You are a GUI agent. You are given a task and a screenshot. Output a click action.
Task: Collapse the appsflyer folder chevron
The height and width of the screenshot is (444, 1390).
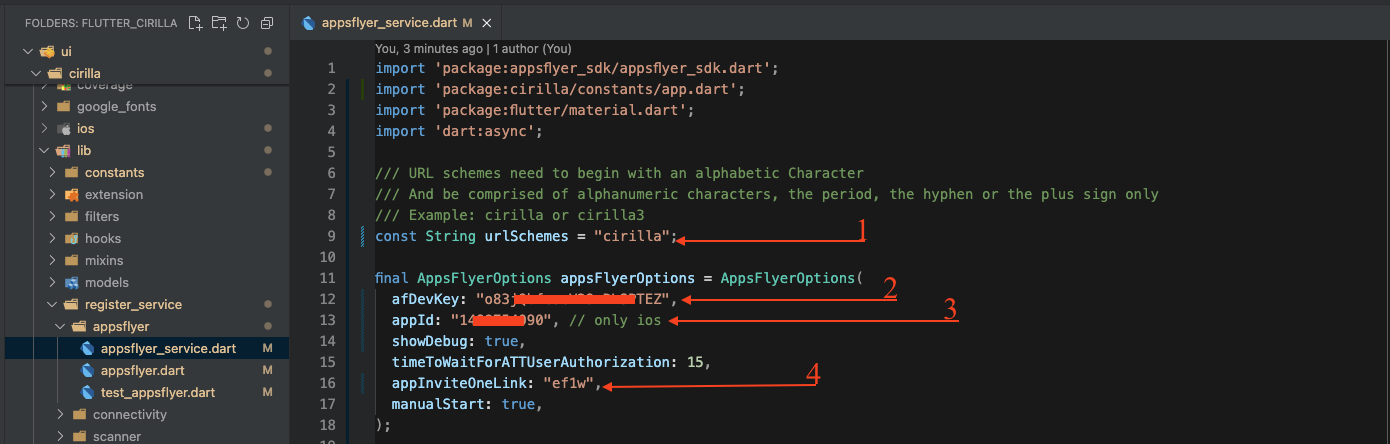point(60,326)
